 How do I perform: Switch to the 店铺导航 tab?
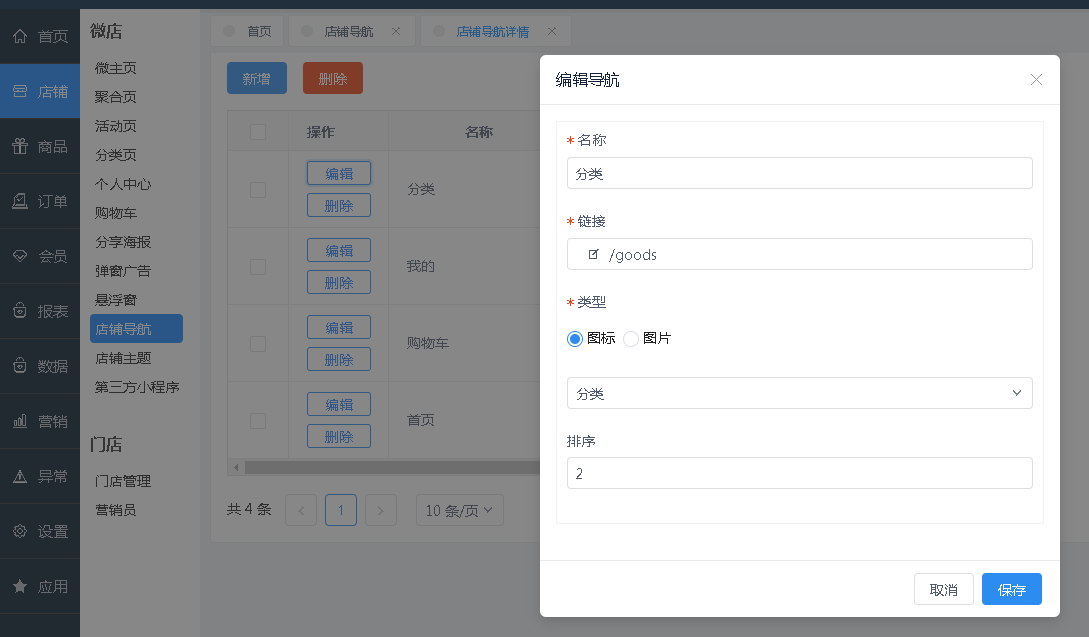(352, 31)
